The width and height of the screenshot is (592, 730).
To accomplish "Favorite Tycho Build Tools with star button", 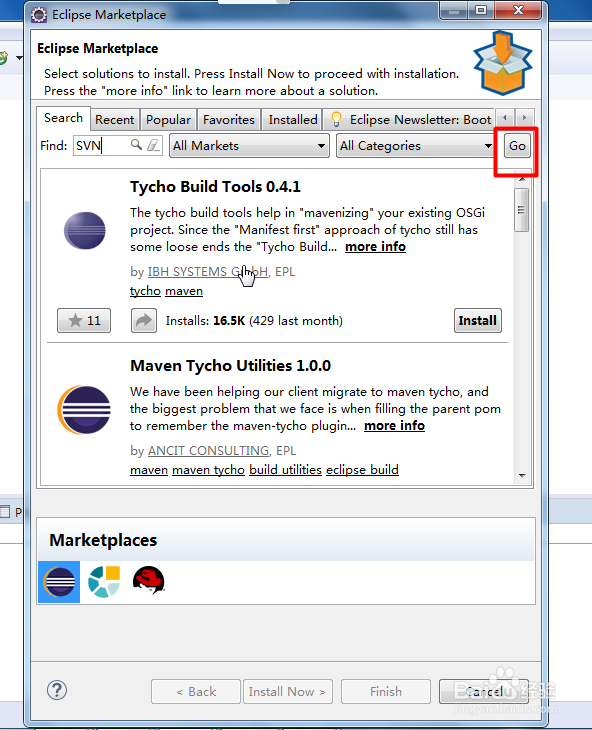I will pos(84,320).
